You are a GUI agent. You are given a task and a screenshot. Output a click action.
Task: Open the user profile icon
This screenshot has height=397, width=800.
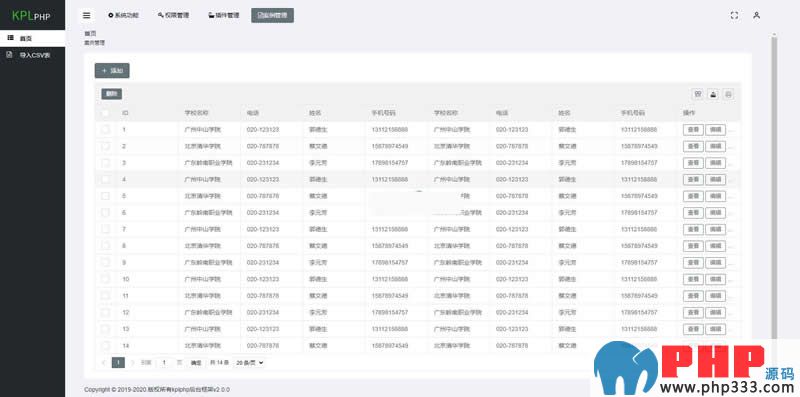[x=757, y=15]
